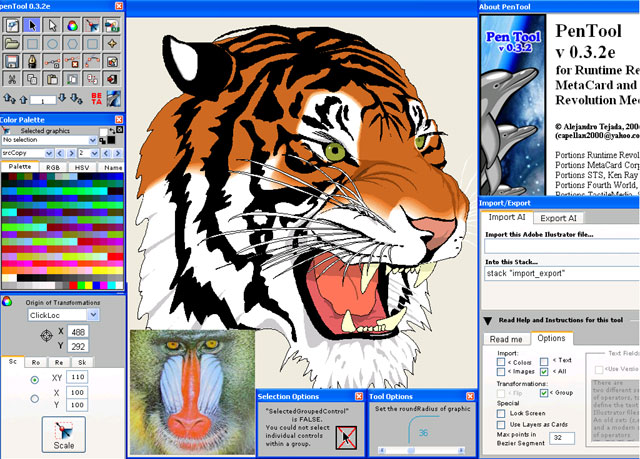The width and height of the screenshot is (640, 459).
Task: Open the ClickLoc origin dropdown
Action: tap(62, 314)
